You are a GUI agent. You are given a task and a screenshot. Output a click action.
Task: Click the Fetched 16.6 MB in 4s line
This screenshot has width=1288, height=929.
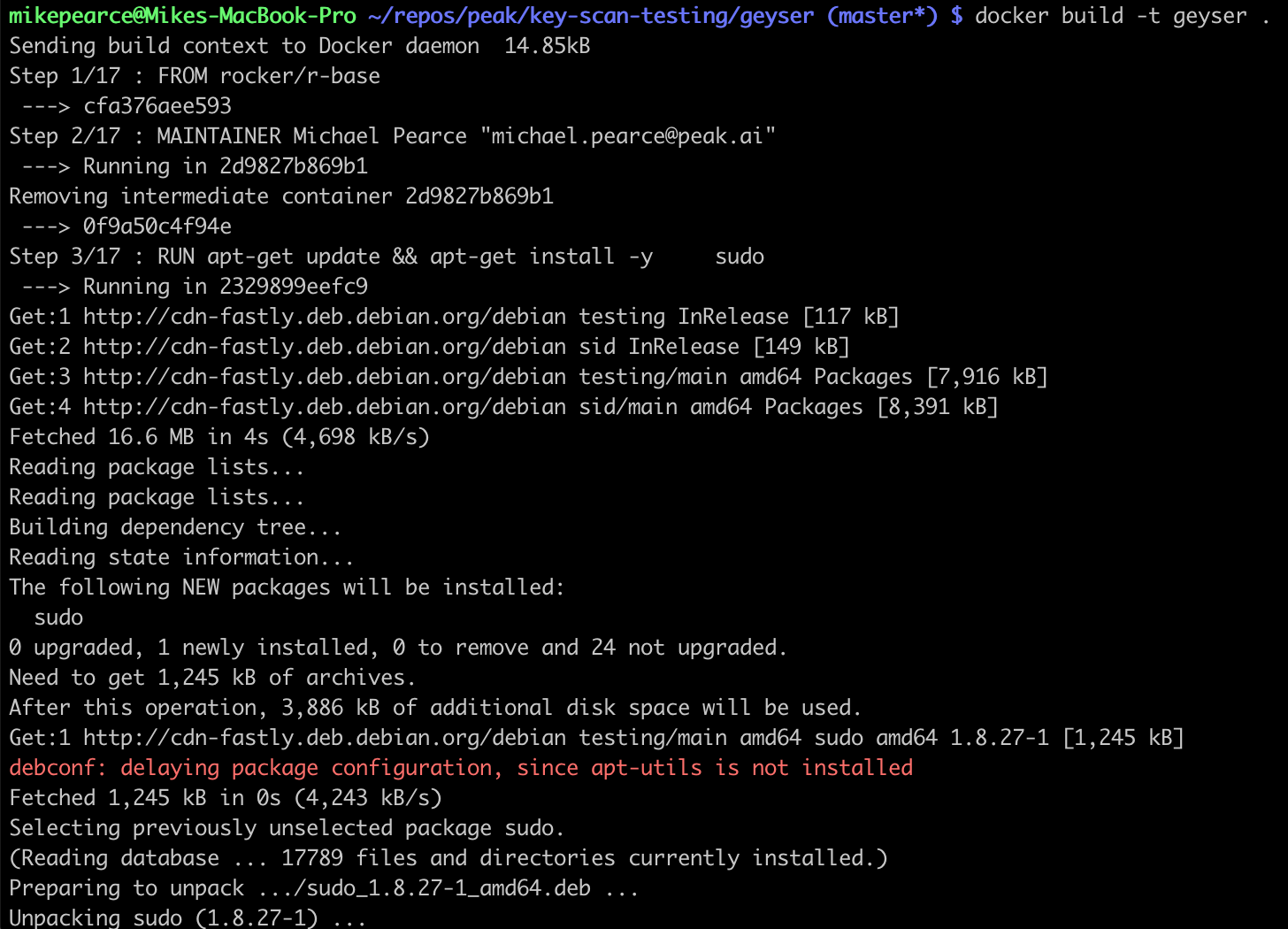[219, 437]
